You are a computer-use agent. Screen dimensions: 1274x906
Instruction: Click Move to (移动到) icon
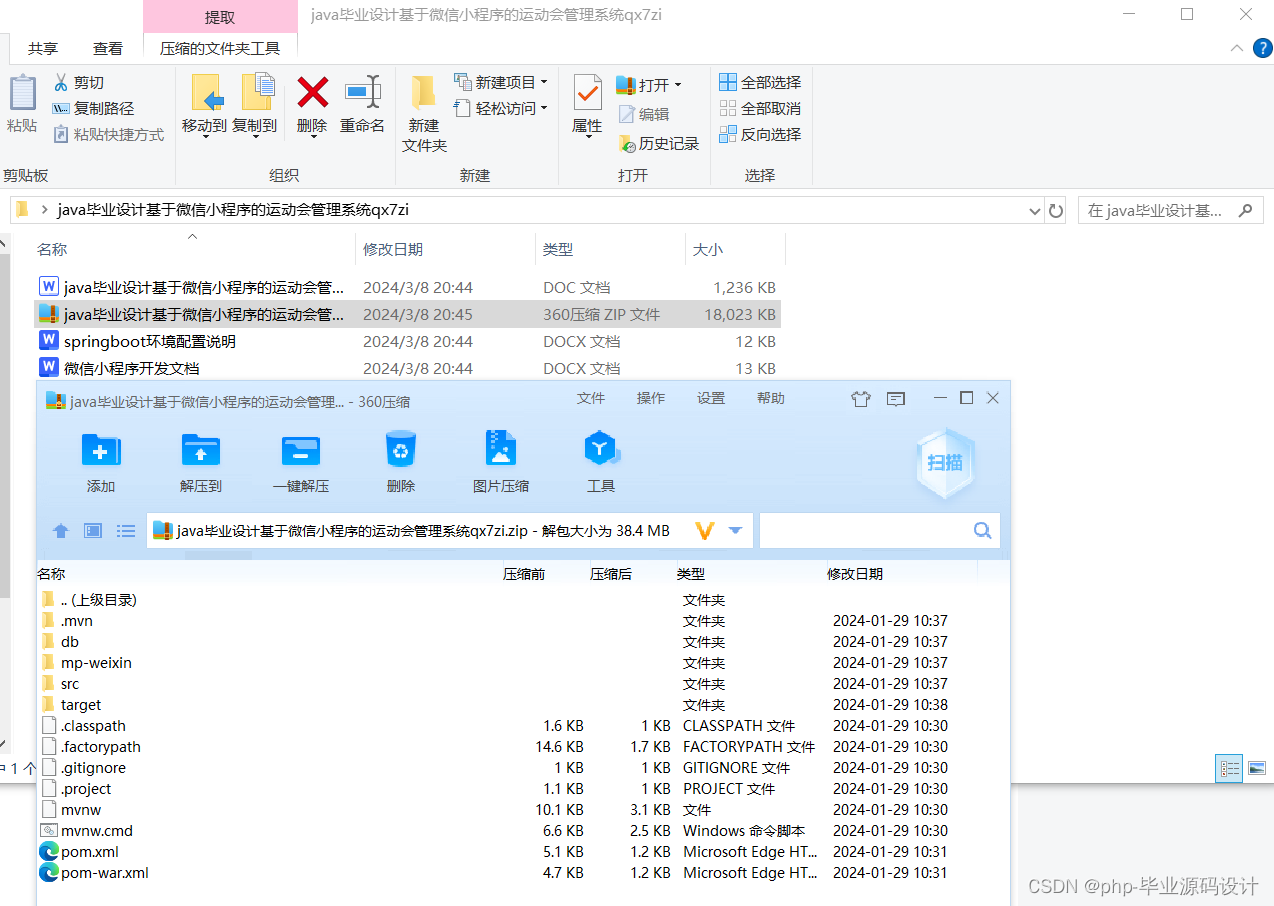tap(205, 92)
